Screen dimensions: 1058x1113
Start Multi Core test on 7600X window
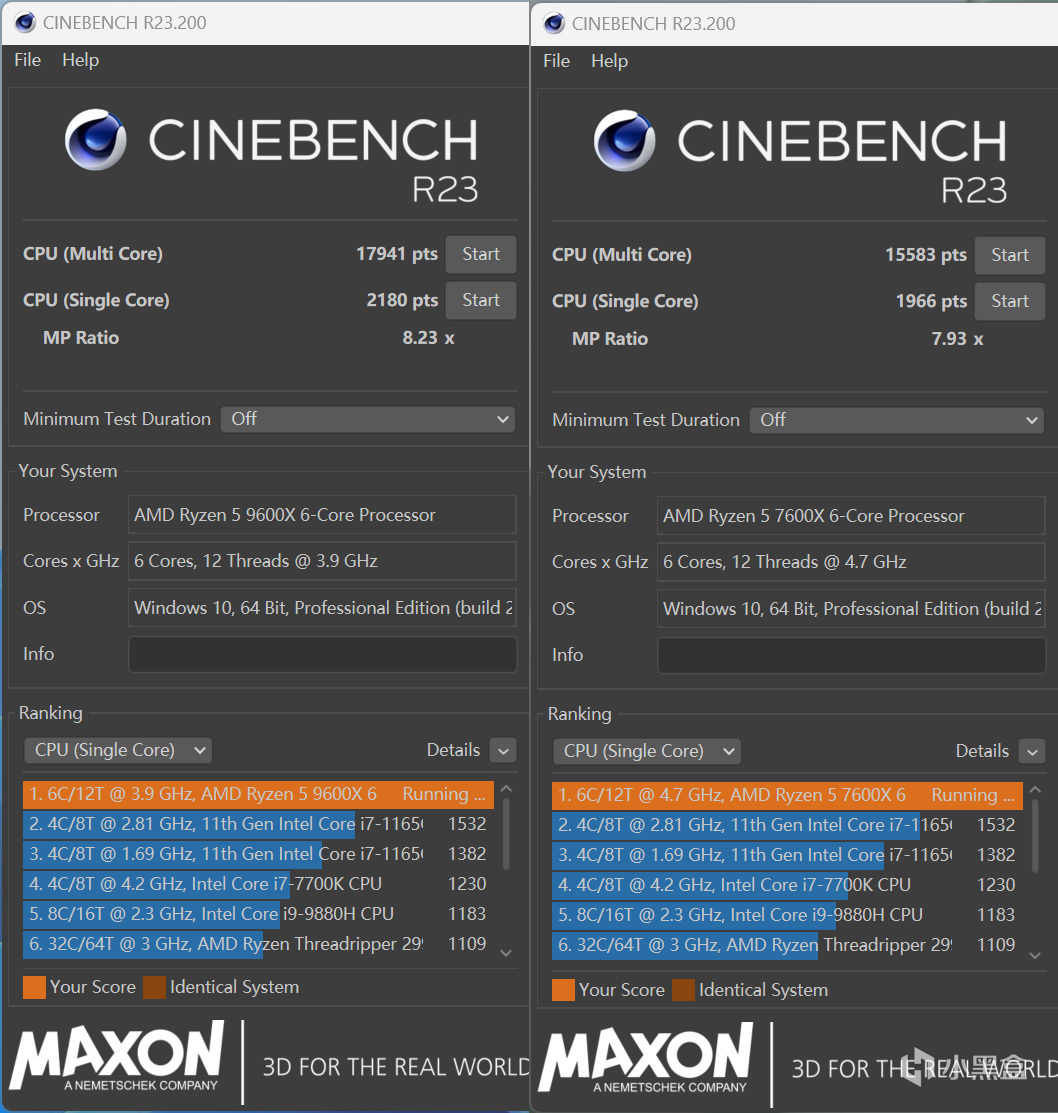1009,255
